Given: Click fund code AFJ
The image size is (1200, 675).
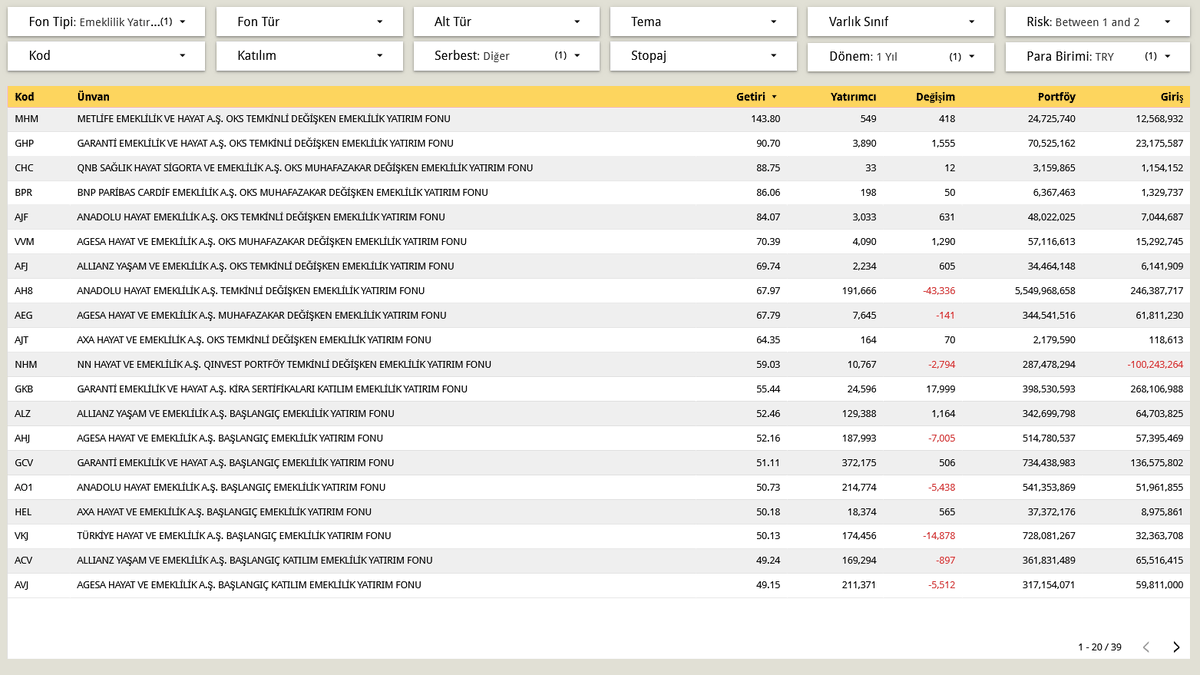Looking at the screenshot, I should click(22, 266).
